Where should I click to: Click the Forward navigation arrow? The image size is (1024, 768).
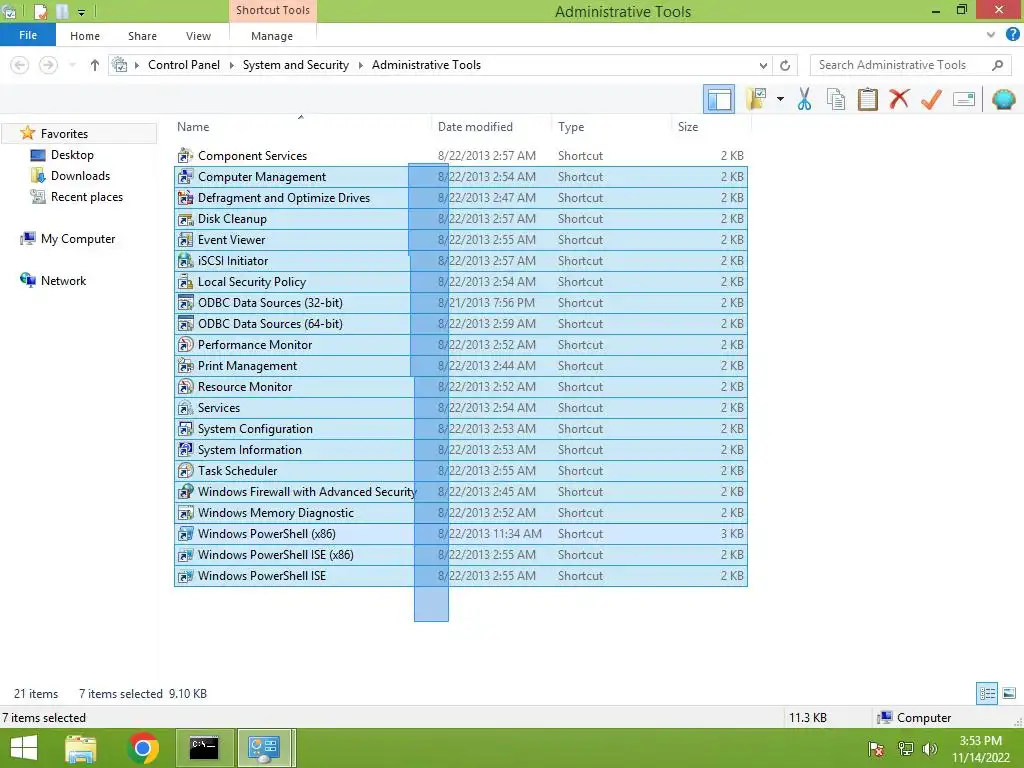[x=48, y=65]
